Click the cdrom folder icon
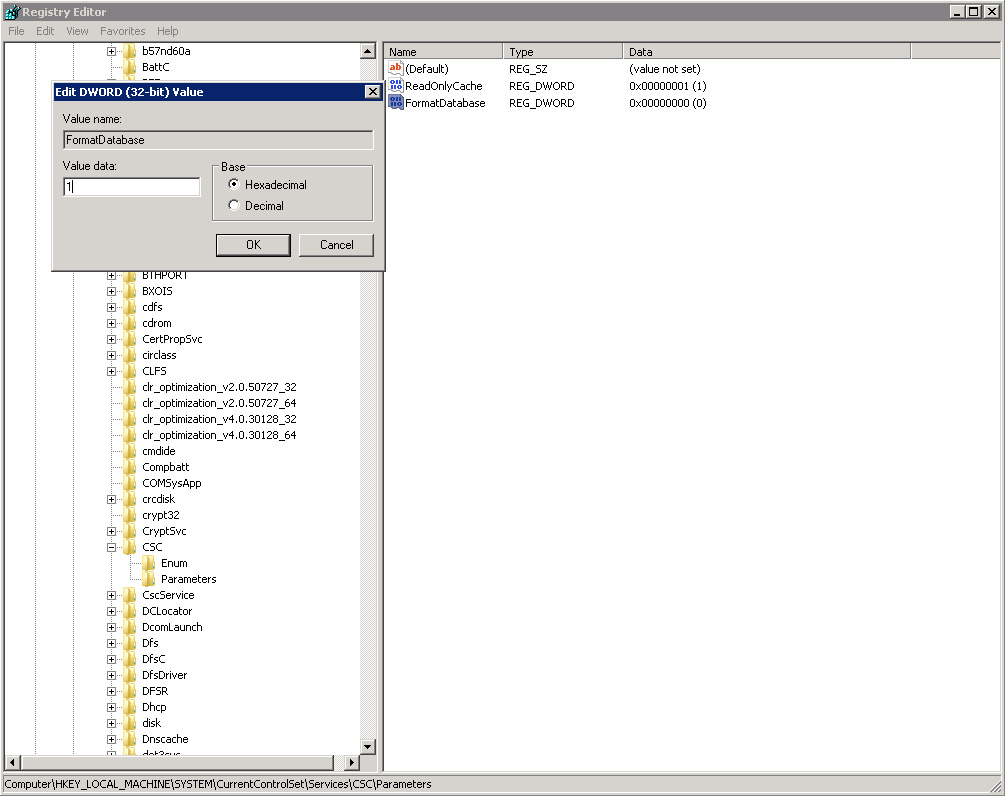 [129, 323]
